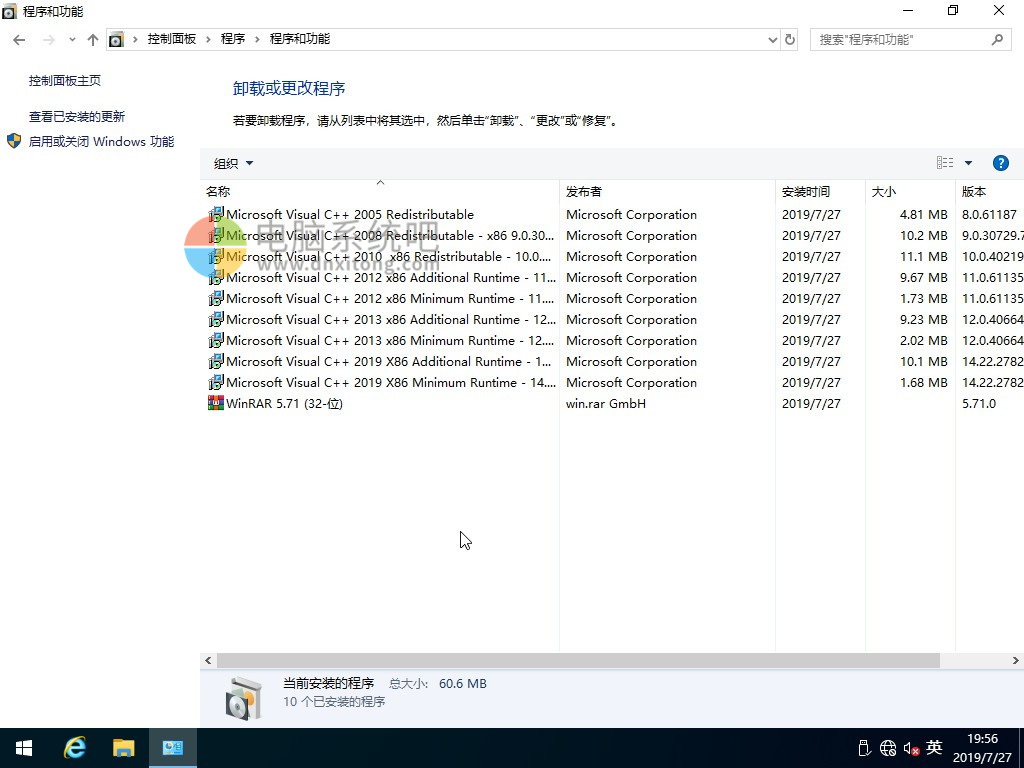Click the WinRAR books icon
The height and width of the screenshot is (768, 1024).
(216, 403)
